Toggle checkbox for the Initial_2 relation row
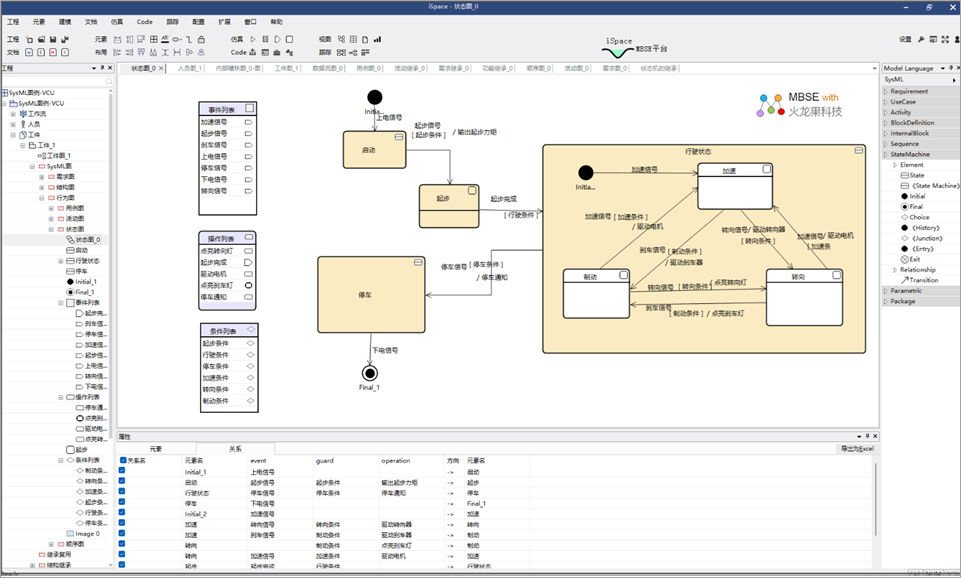961x578 pixels. pos(122,512)
